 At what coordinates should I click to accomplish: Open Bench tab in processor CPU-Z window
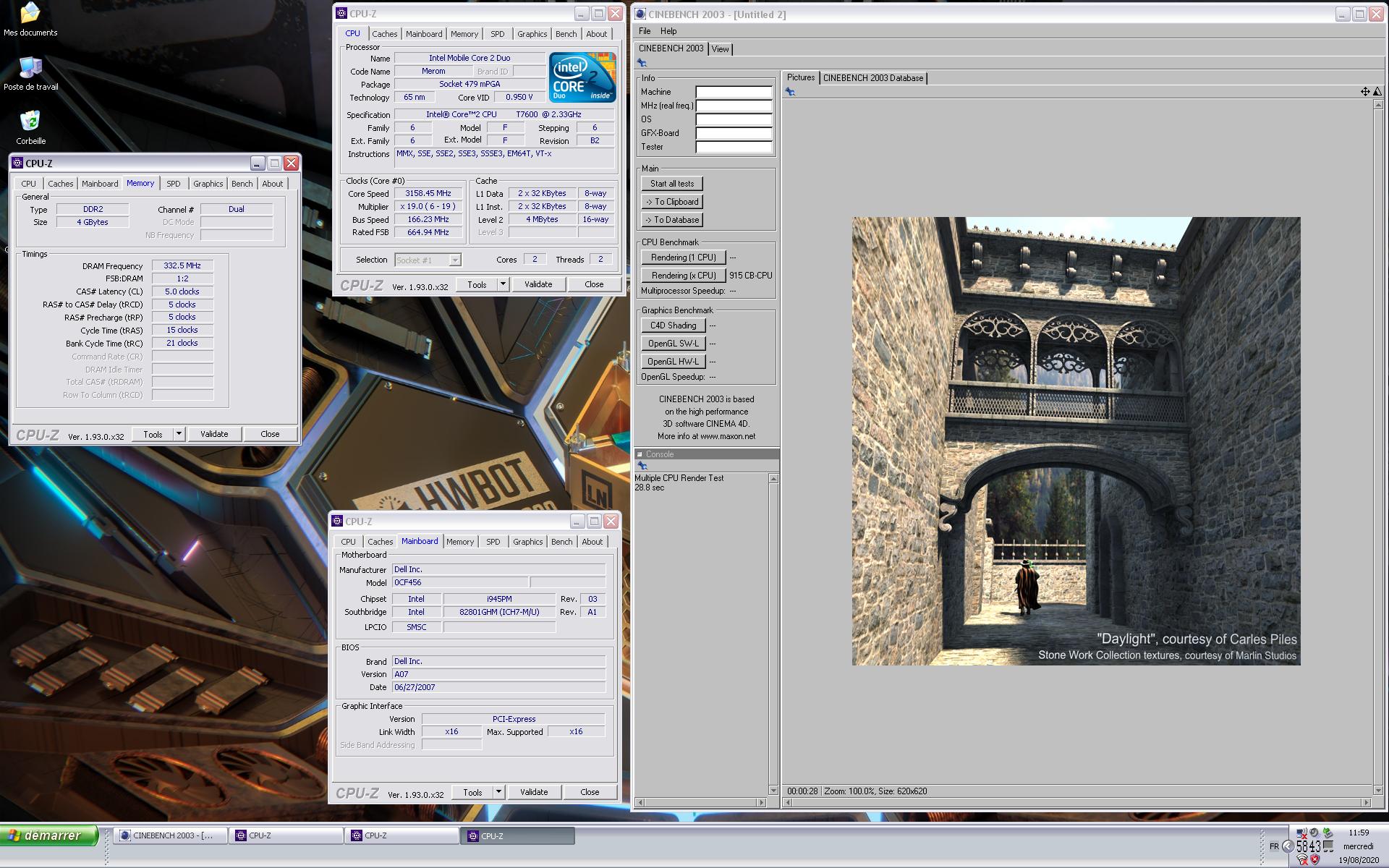click(566, 34)
